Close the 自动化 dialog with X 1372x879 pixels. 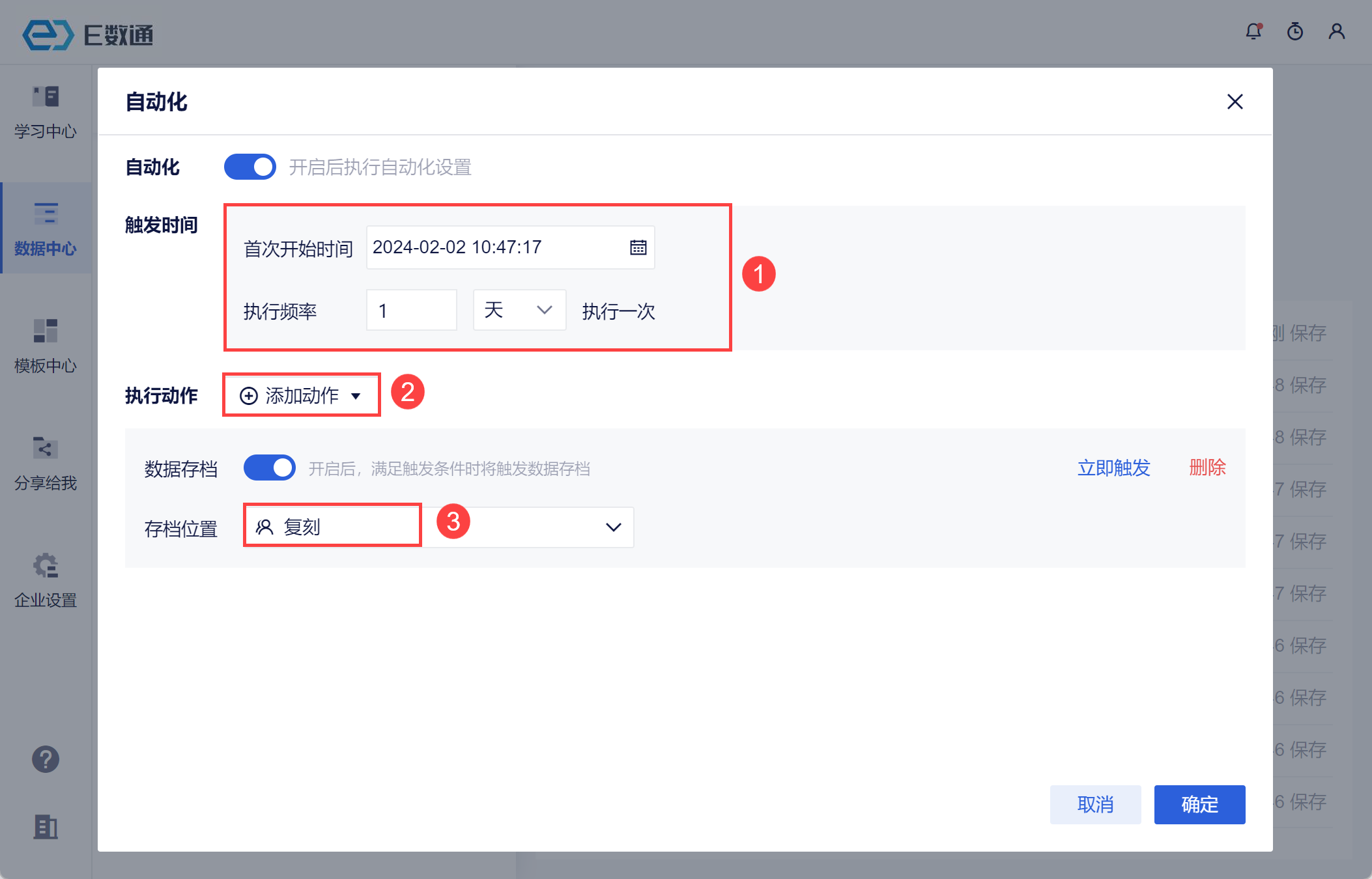[1235, 102]
